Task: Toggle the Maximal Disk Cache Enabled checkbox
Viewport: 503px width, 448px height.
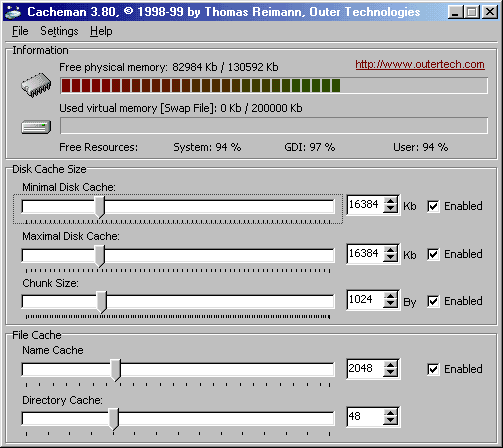Action: click(433, 254)
